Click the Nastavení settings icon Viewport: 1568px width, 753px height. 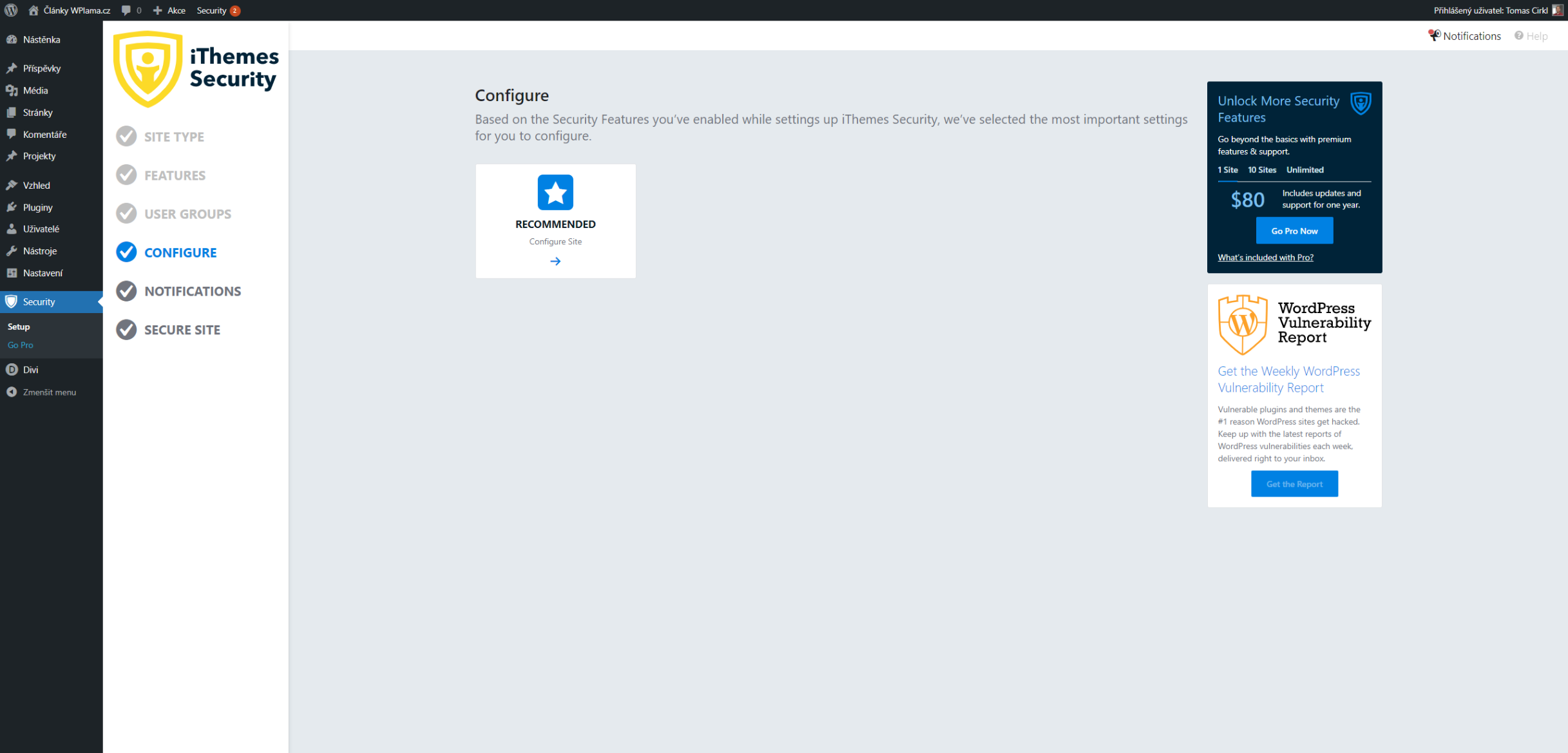[x=12, y=272]
